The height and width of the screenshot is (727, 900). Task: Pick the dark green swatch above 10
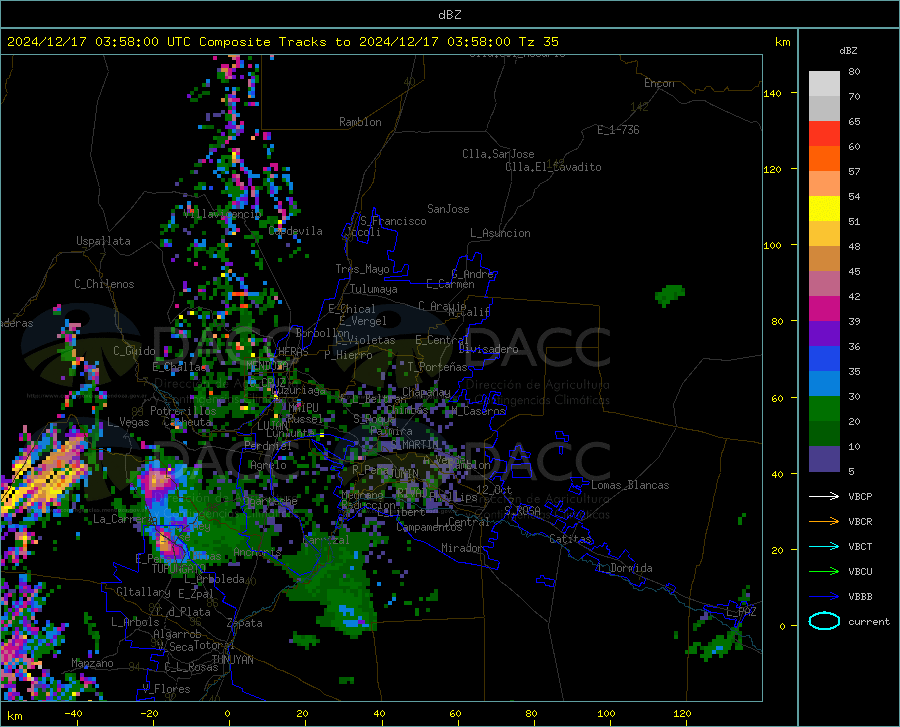(824, 434)
